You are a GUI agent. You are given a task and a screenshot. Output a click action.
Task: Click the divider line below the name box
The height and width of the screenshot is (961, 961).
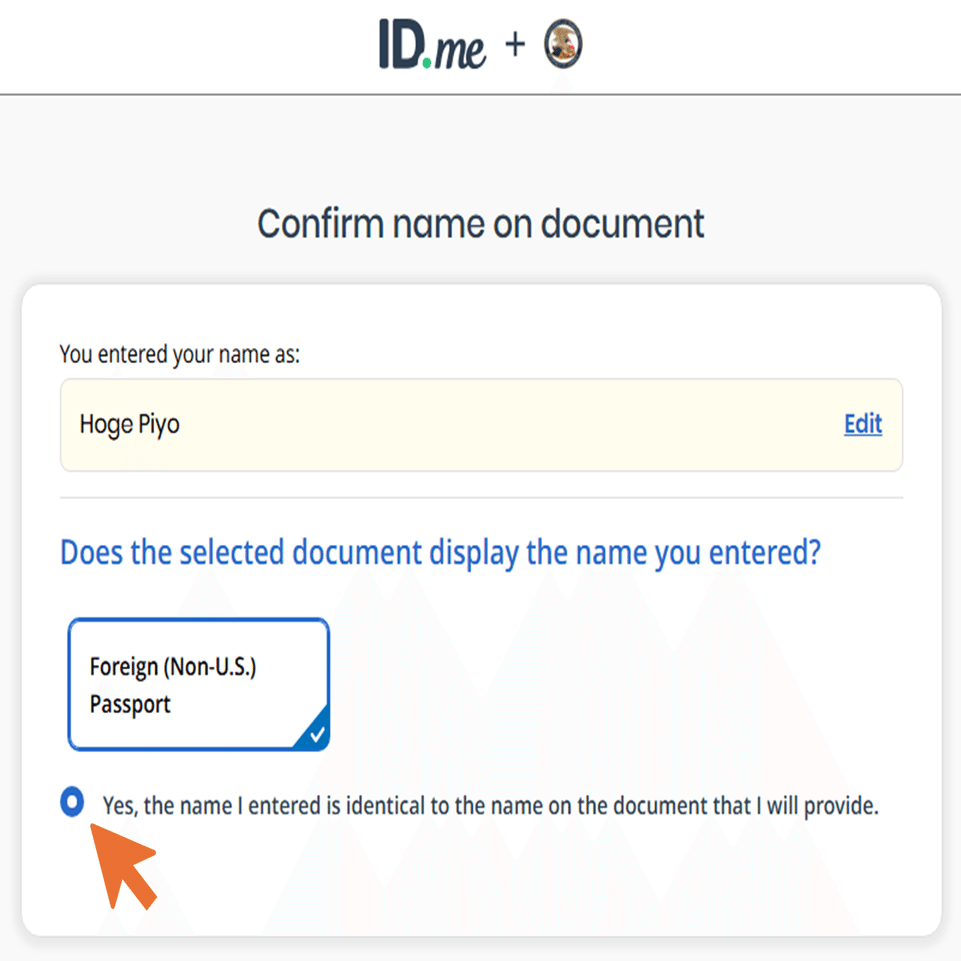coord(481,497)
